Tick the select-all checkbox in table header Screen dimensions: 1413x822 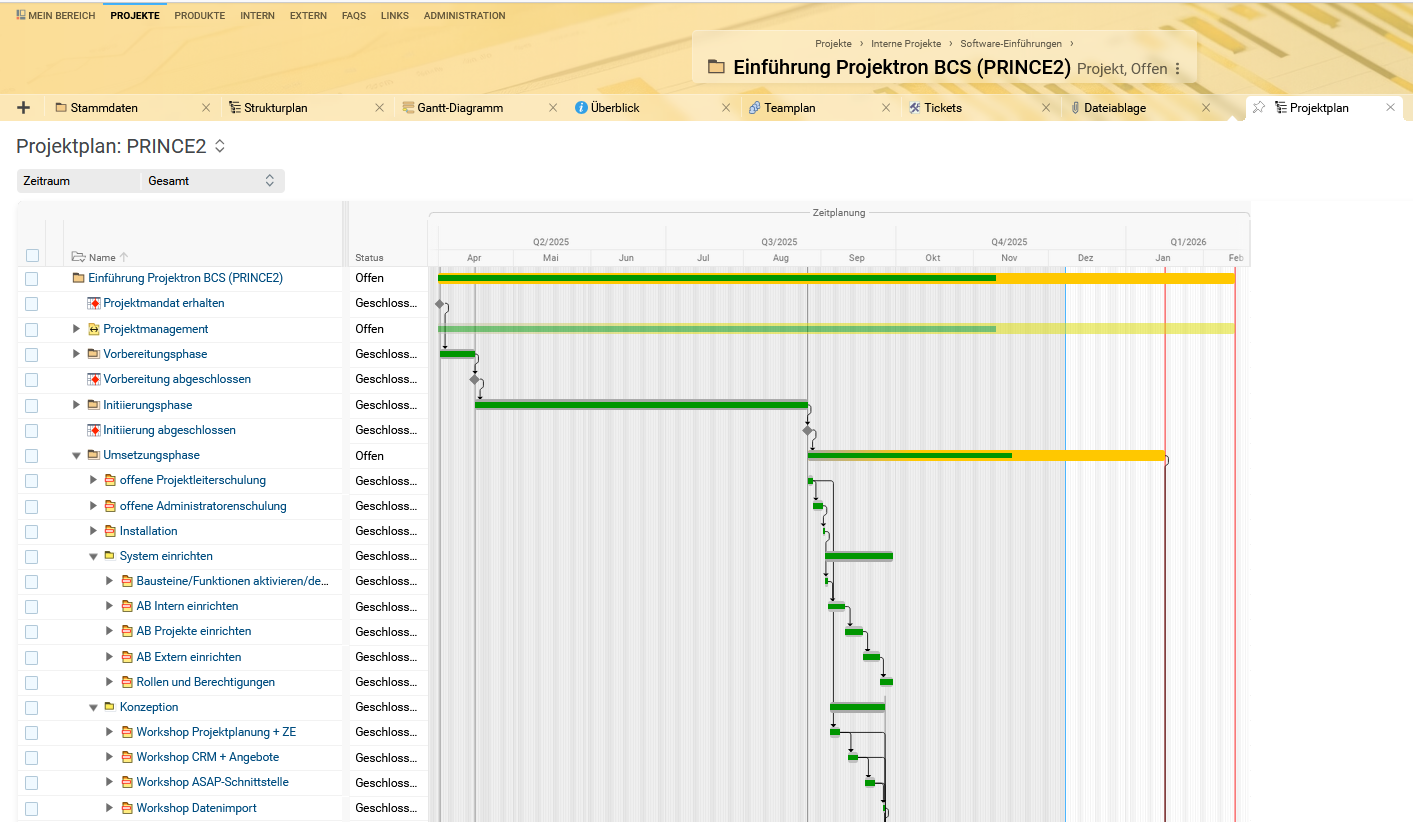point(32,256)
